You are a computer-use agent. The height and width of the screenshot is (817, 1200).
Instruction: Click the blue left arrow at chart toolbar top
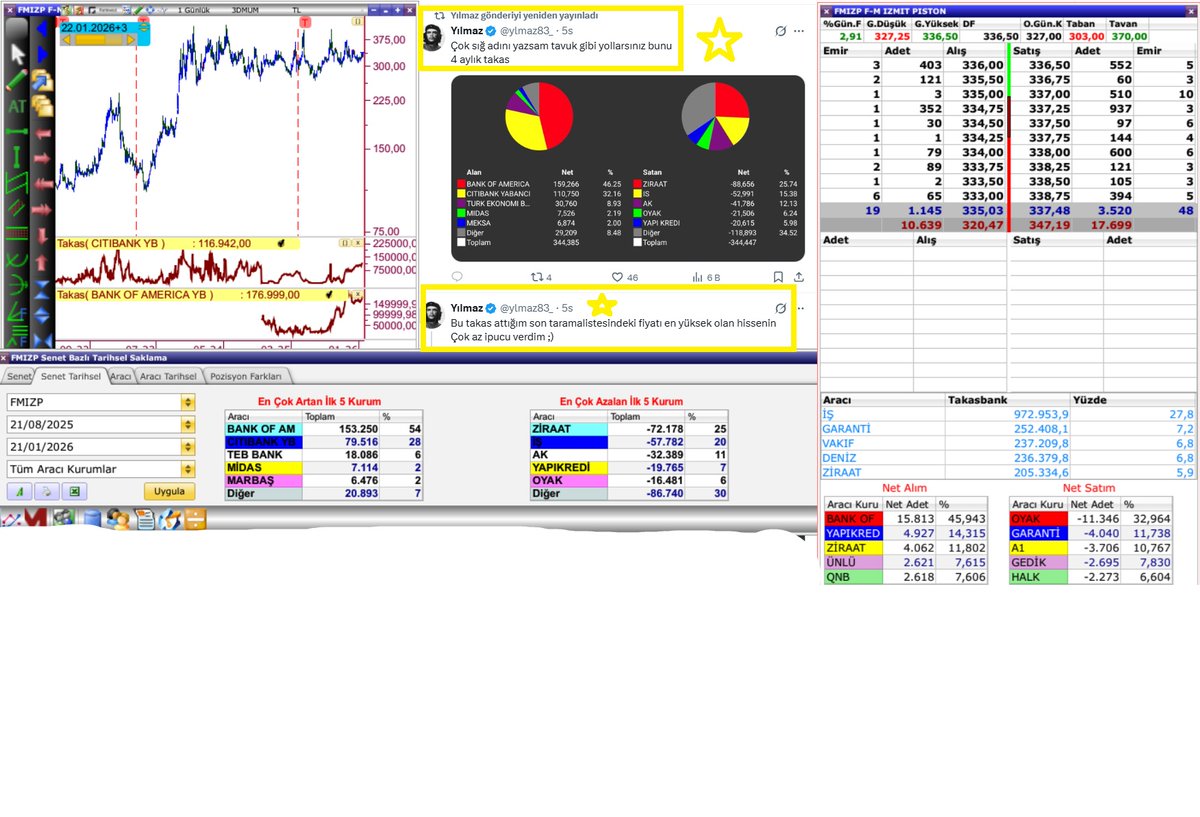coord(42,28)
